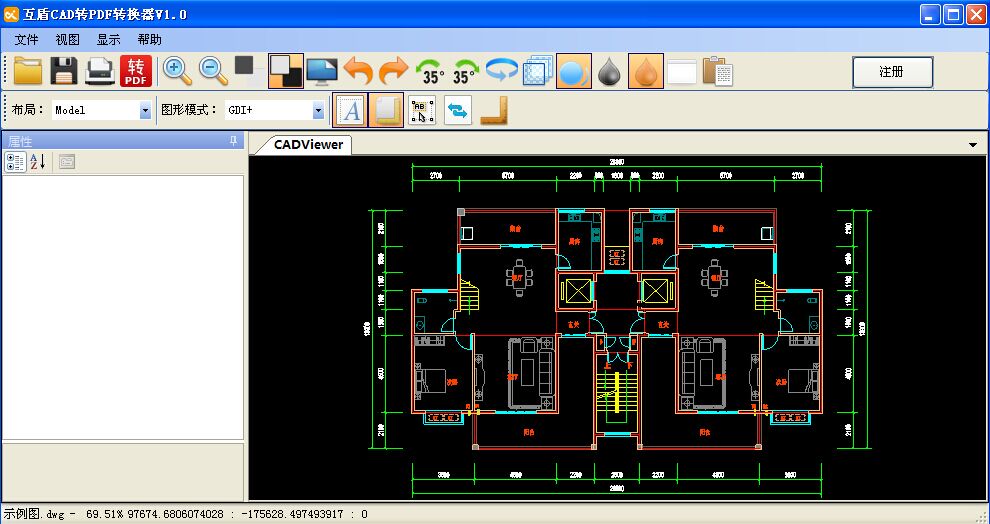Zoom in with the plus magnifier
The width and height of the screenshot is (990, 524).
(177, 71)
